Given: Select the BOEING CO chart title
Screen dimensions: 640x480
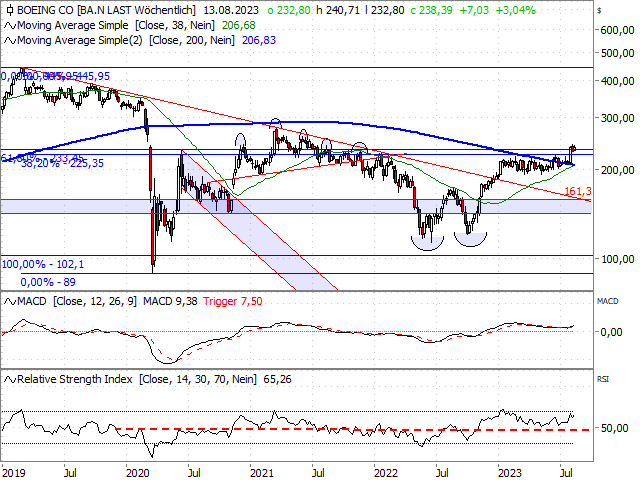Looking at the screenshot, I should [x=107, y=10].
